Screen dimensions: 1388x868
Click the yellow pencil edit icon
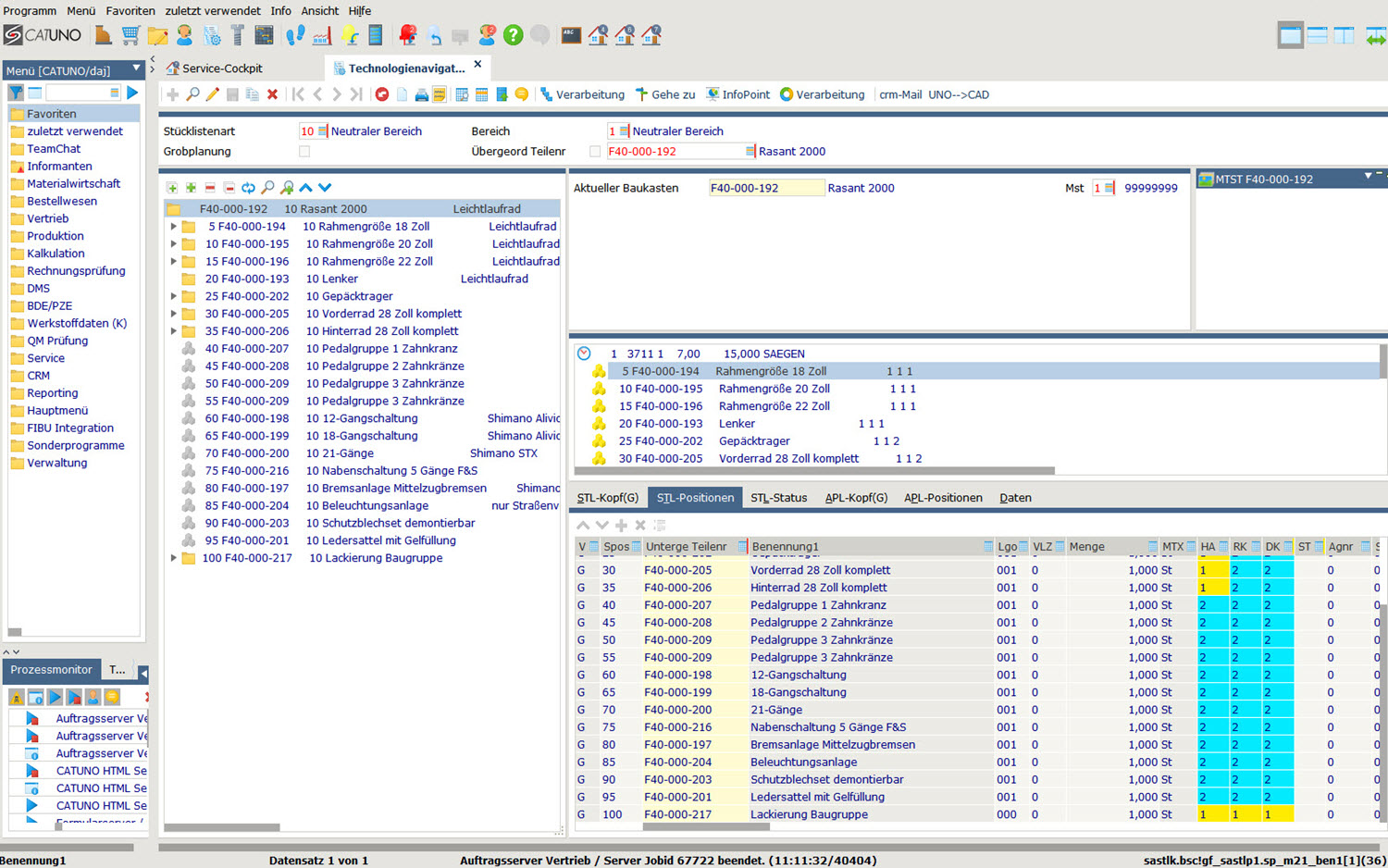click(212, 94)
